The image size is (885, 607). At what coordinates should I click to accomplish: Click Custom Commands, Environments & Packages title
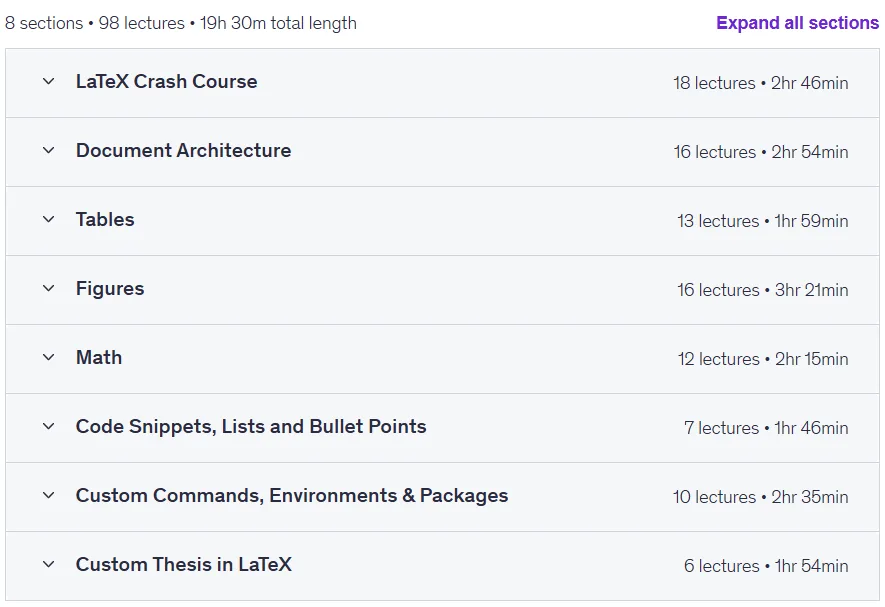[x=292, y=495]
